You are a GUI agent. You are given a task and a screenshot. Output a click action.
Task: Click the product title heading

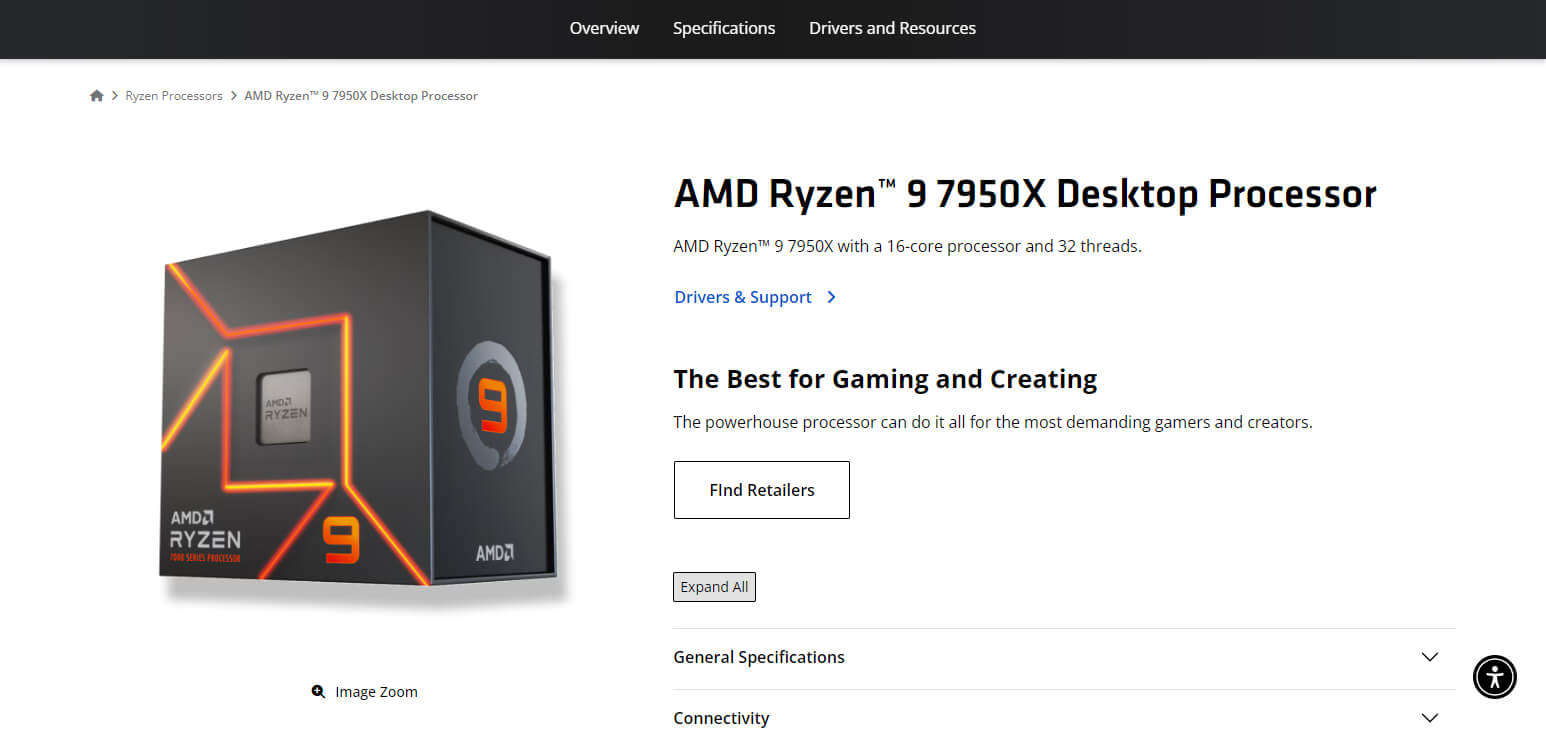click(x=1025, y=194)
